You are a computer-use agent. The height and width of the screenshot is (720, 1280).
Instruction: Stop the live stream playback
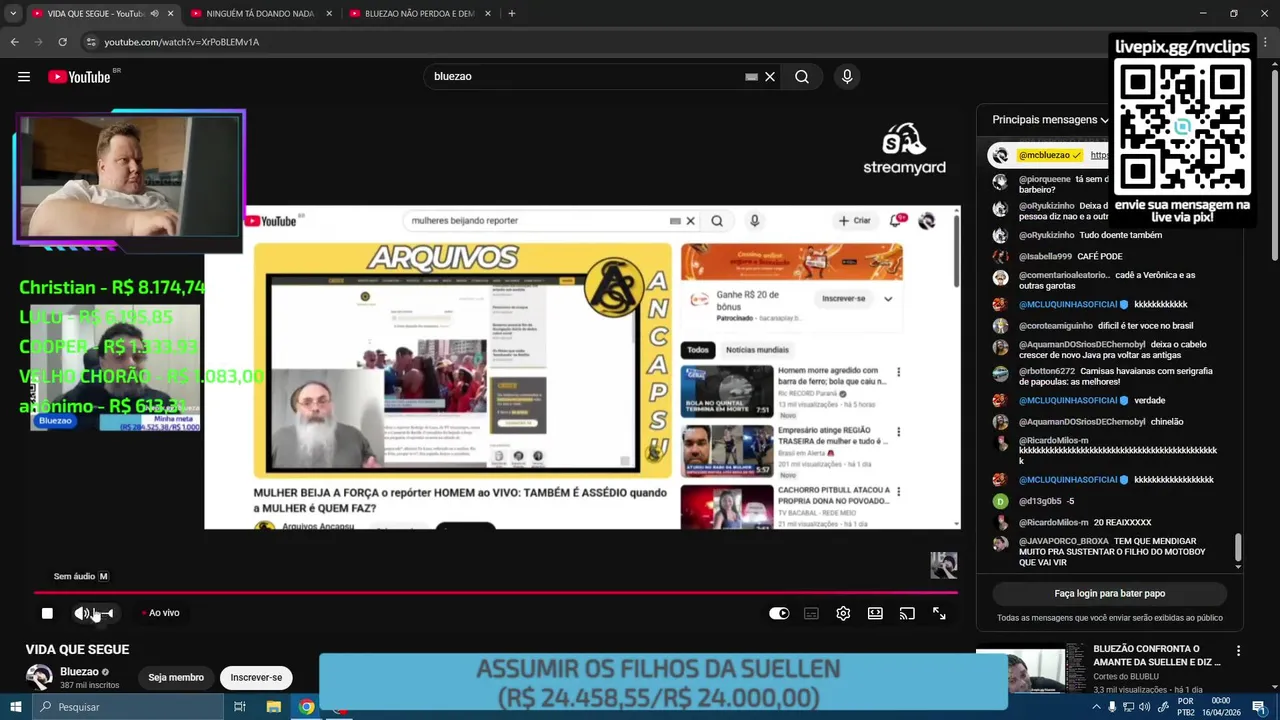point(47,613)
